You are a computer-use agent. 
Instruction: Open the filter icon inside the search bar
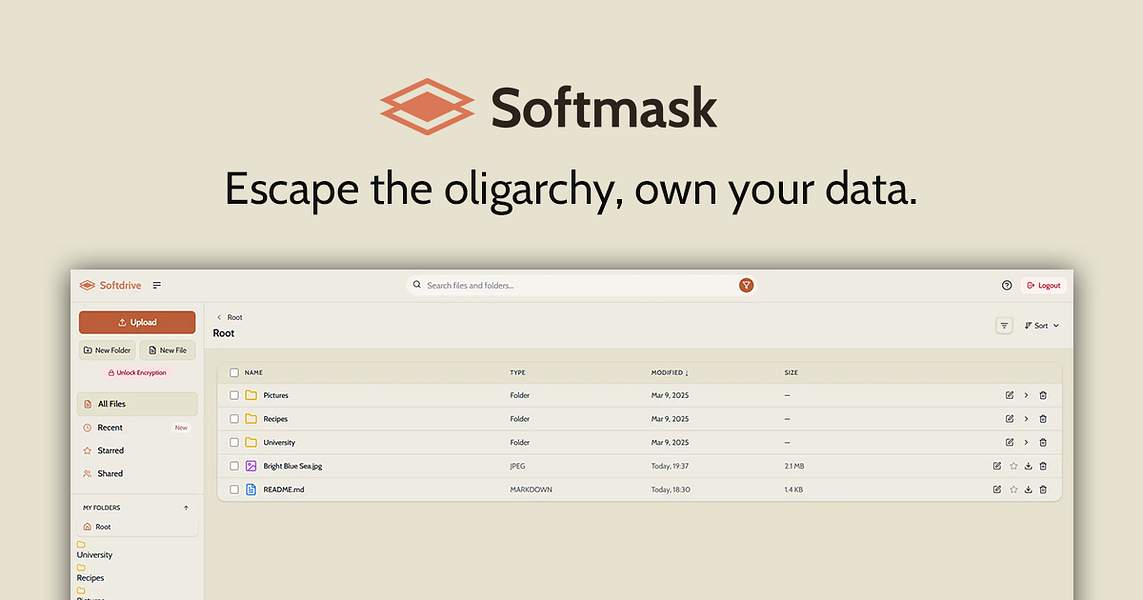point(746,285)
